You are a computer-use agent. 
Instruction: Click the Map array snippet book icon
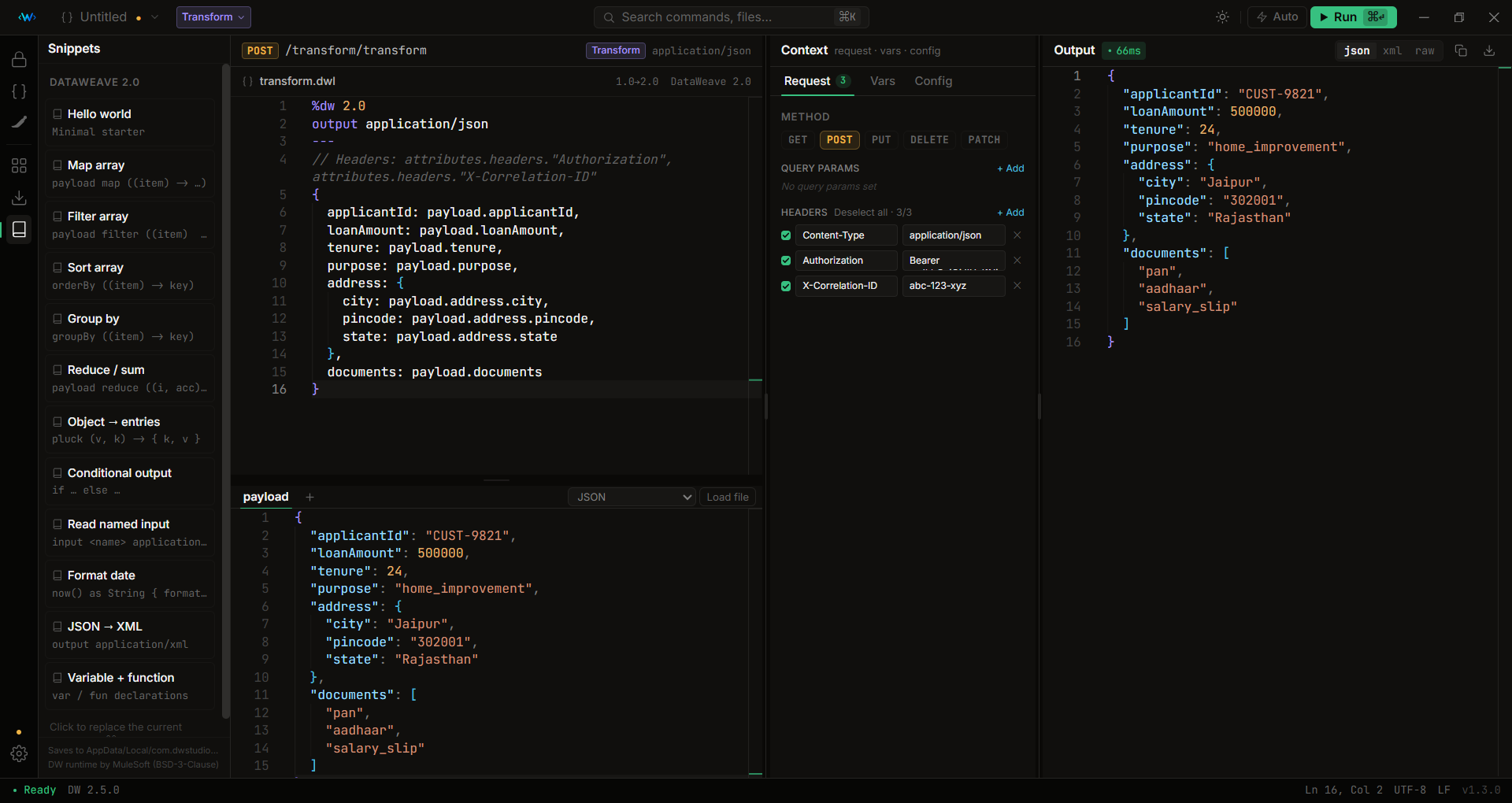pyautogui.click(x=57, y=165)
